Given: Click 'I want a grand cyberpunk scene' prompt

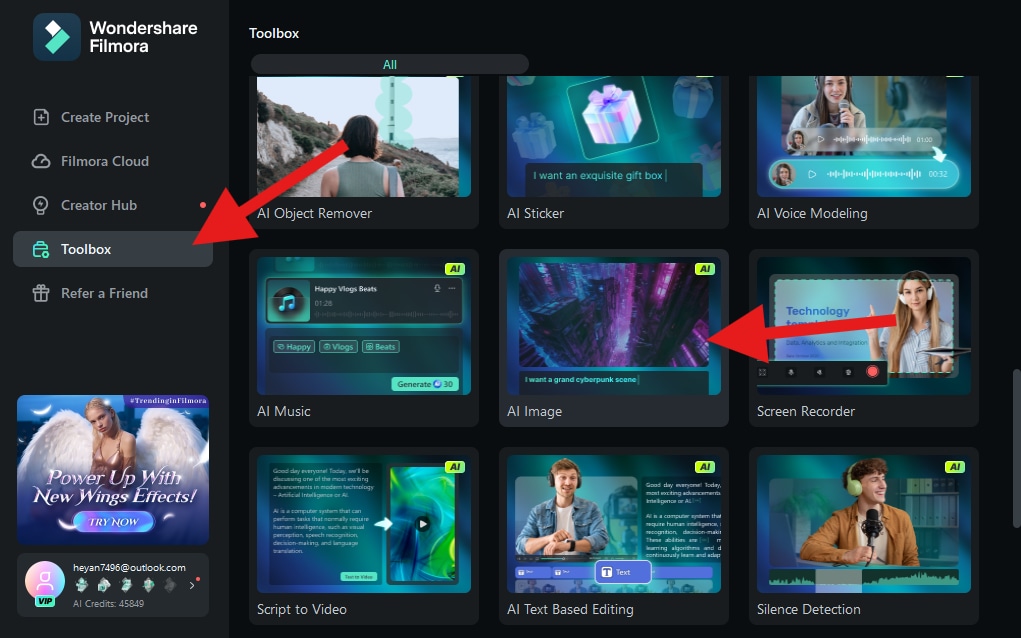Looking at the screenshot, I should pos(581,380).
